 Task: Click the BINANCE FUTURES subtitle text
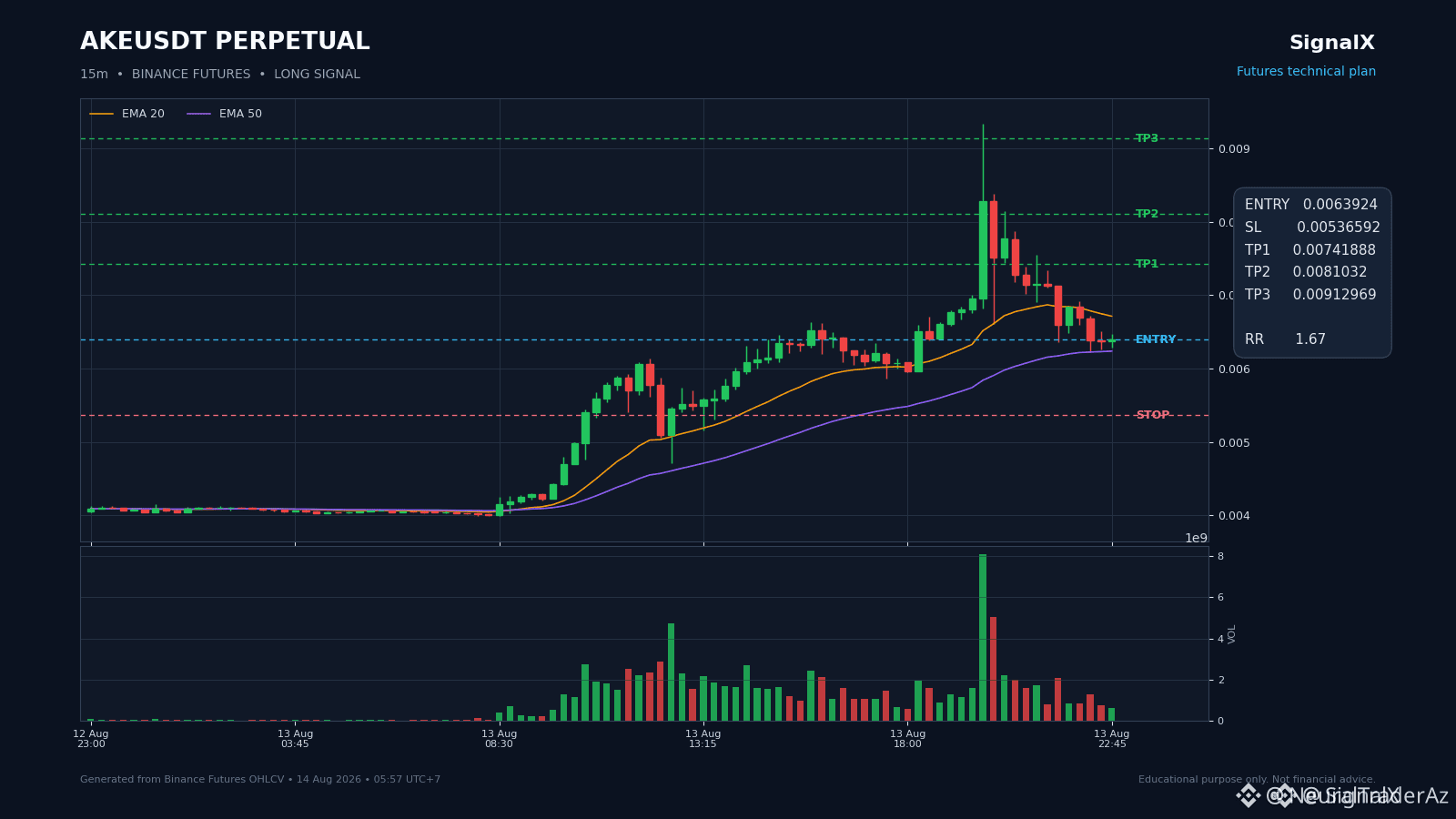point(191,75)
